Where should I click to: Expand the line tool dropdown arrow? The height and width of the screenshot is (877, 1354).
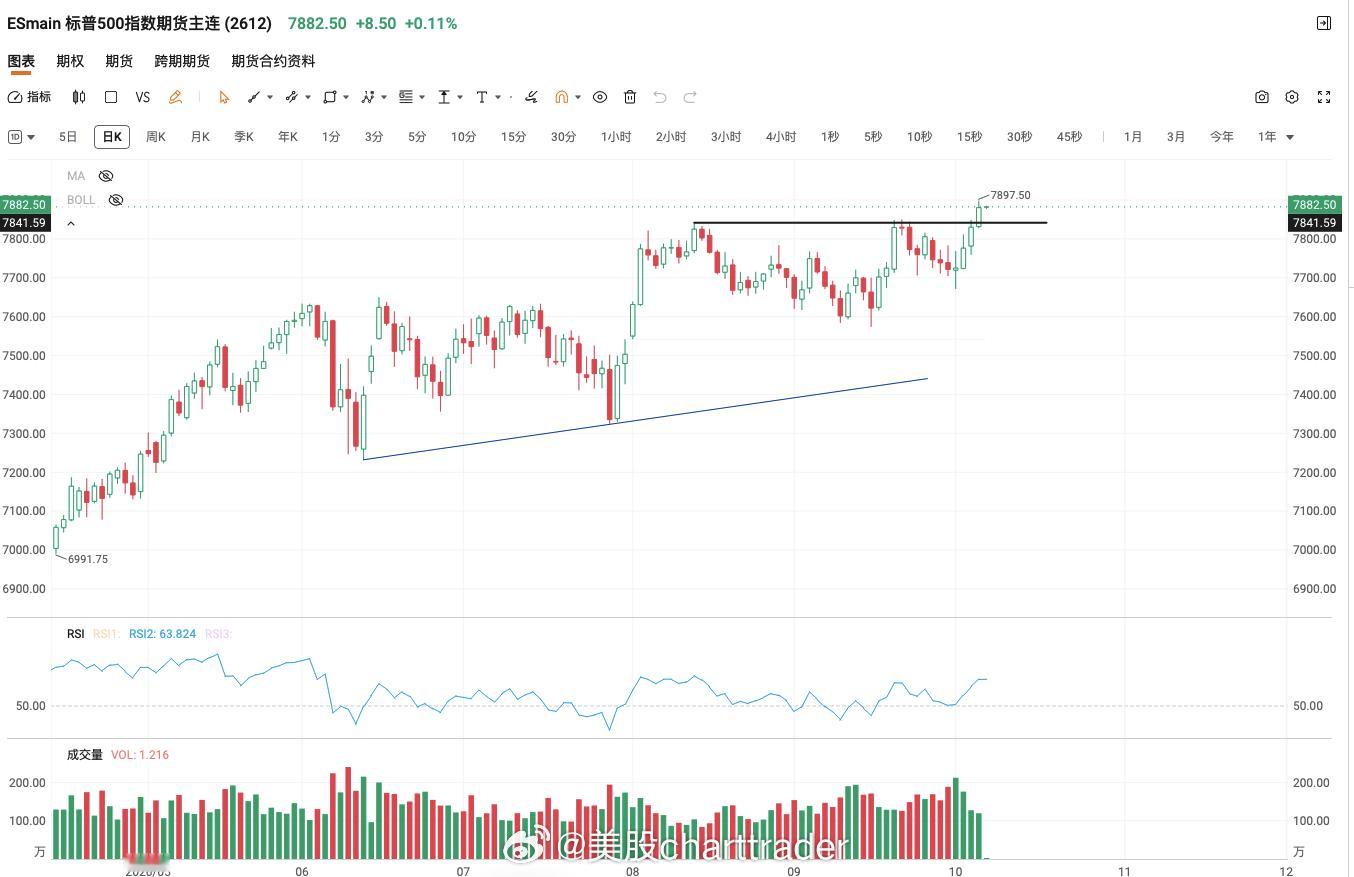tap(270, 97)
